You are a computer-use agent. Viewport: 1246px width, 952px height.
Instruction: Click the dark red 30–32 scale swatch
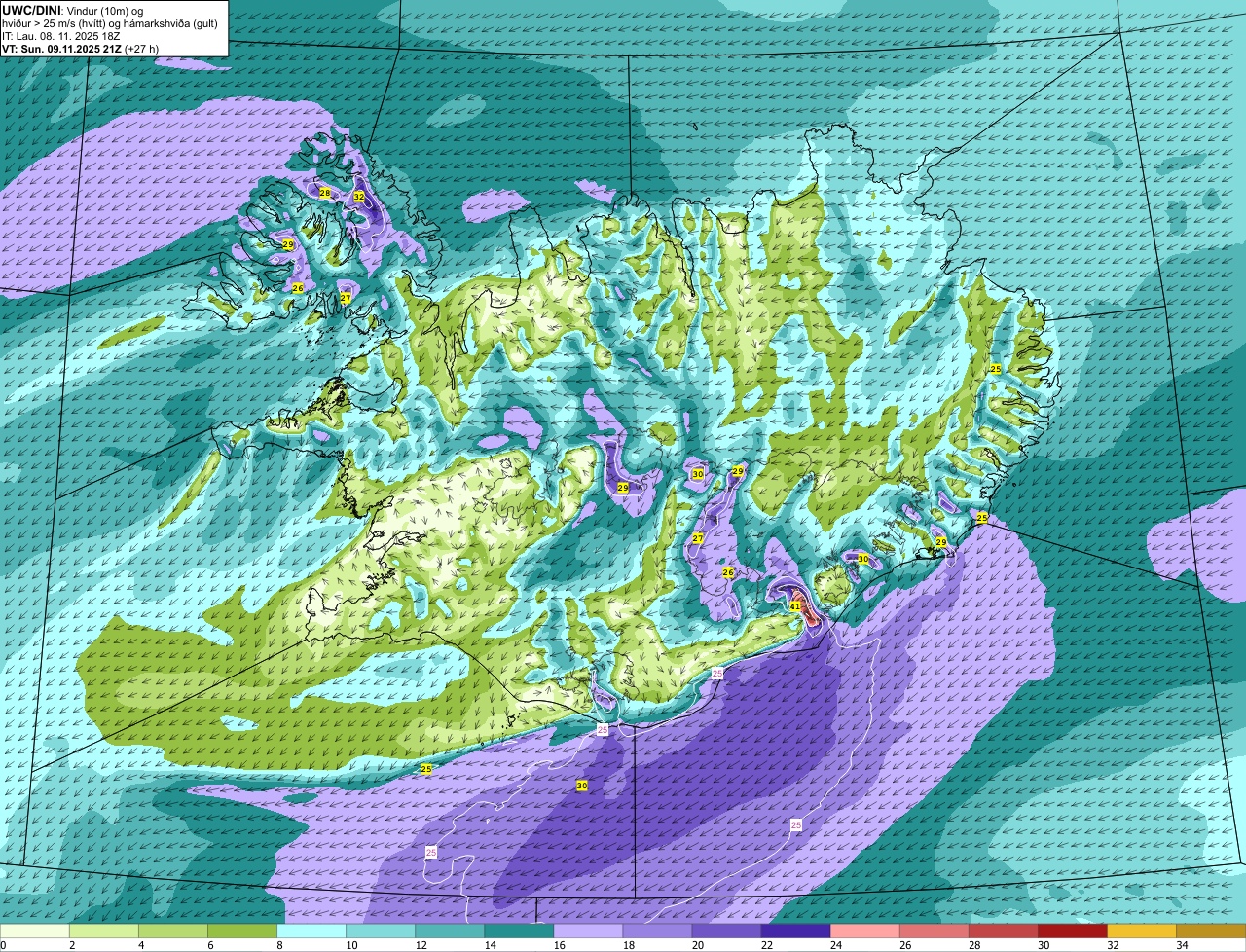coord(1072,932)
